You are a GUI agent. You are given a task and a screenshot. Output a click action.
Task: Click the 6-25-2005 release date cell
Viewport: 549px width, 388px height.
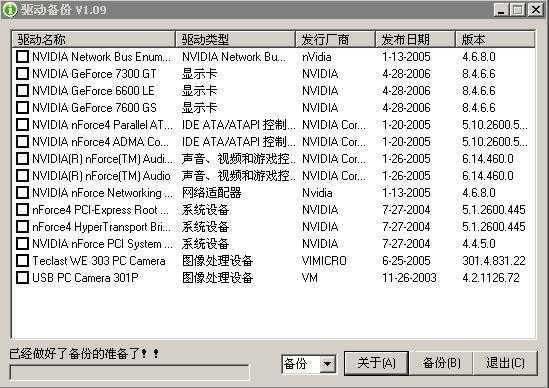point(406,261)
